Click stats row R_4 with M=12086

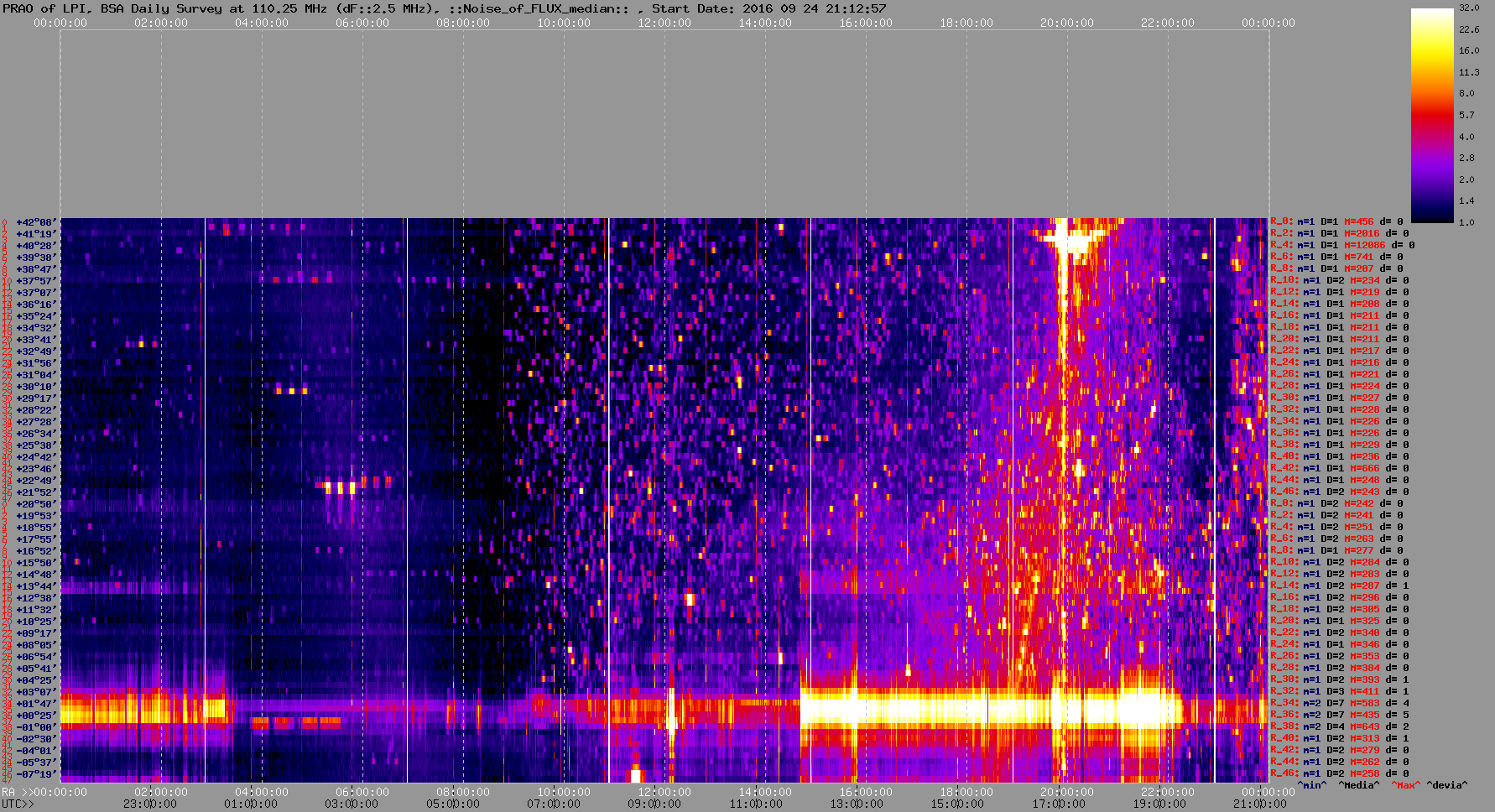click(1342, 246)
